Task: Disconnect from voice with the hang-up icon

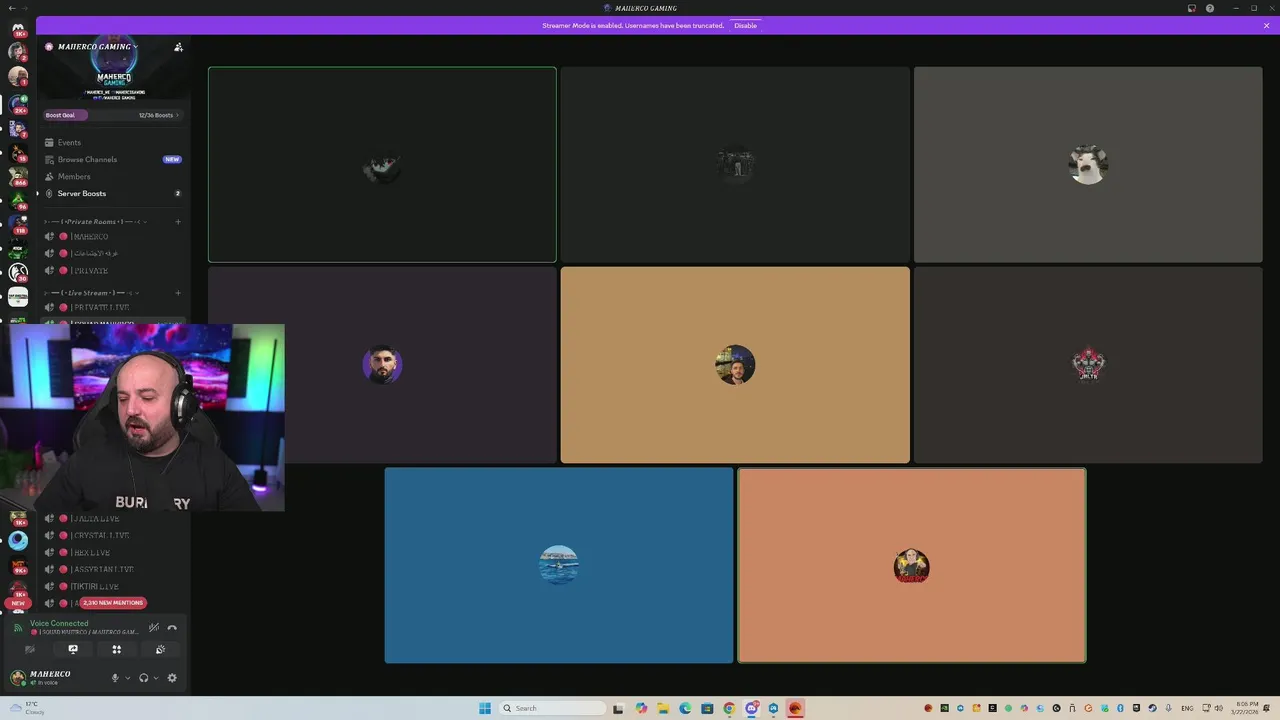Action: pyautogui.click(x=172, y=628)
